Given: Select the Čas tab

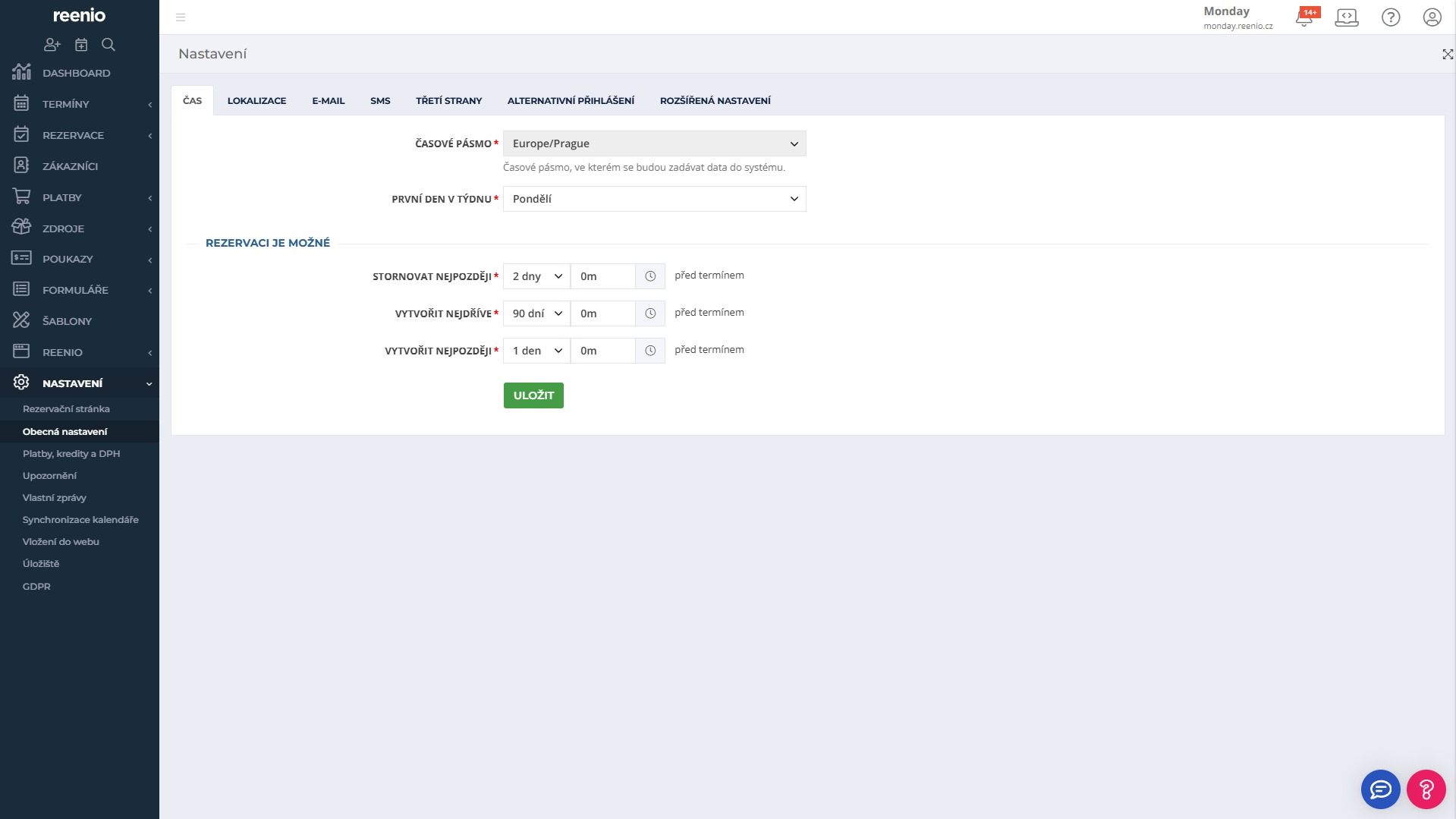Looking at the screenshot, I should (192, 100).
